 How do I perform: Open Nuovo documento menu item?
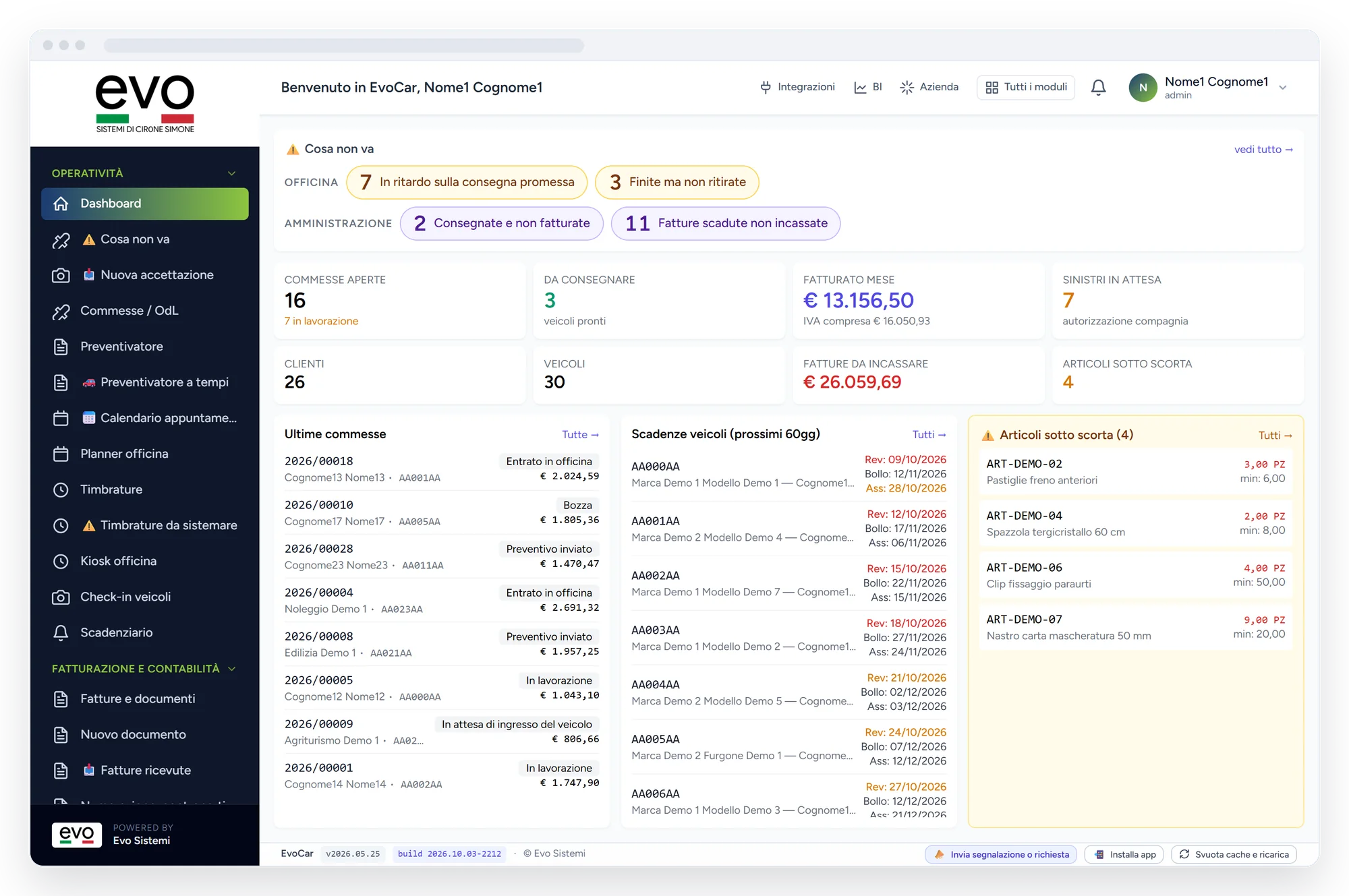(144, 735)
